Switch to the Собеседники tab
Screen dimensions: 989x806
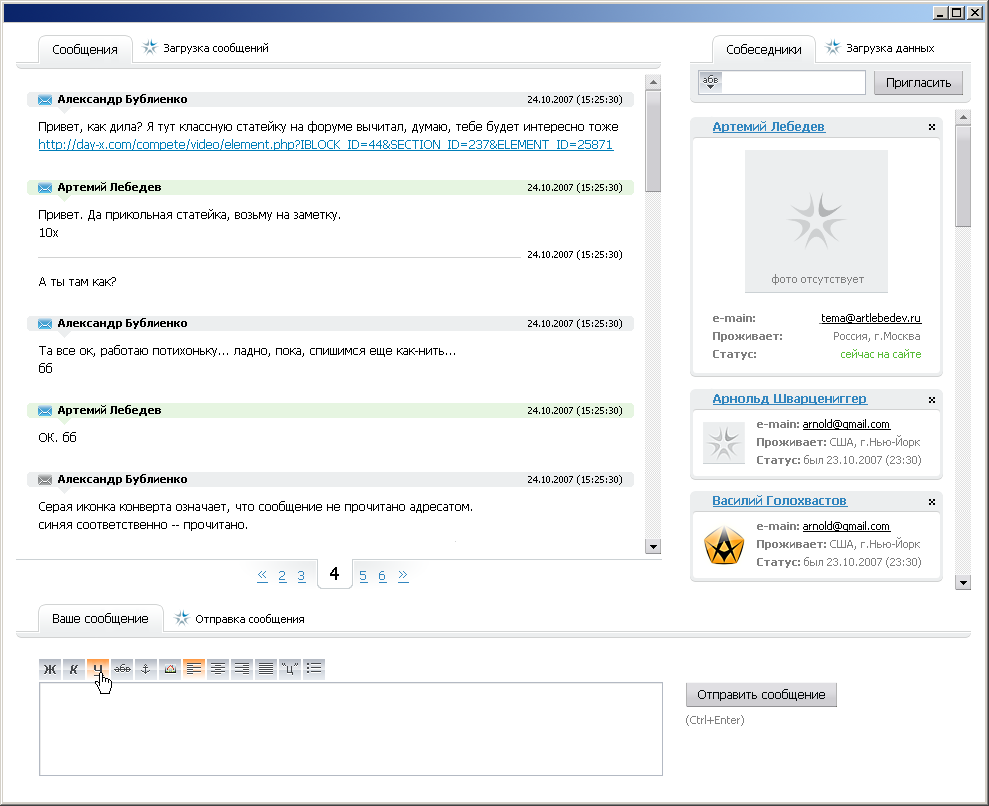pos(764,49)
